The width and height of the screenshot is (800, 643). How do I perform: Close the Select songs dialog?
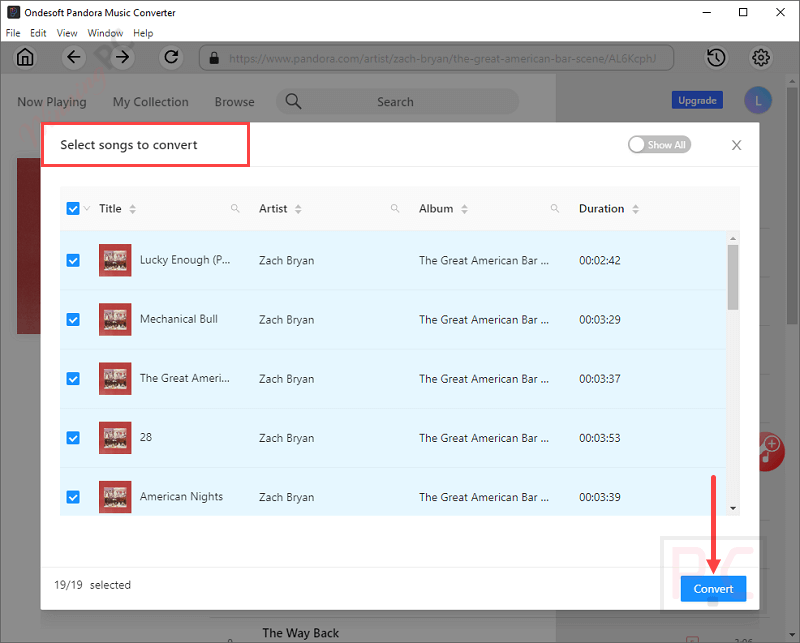736,145
